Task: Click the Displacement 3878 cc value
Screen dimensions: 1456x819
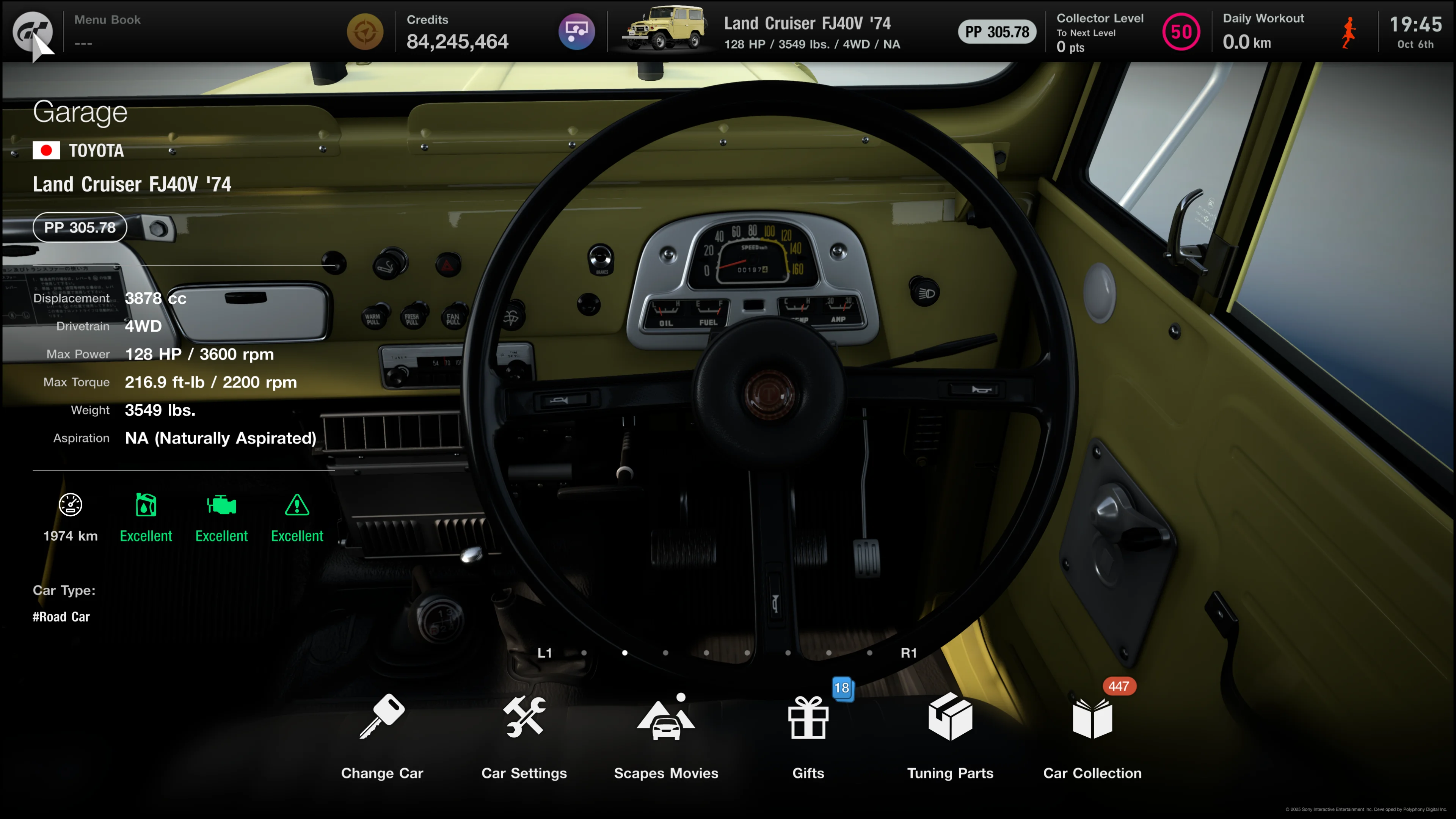Action: click(155, 298)
